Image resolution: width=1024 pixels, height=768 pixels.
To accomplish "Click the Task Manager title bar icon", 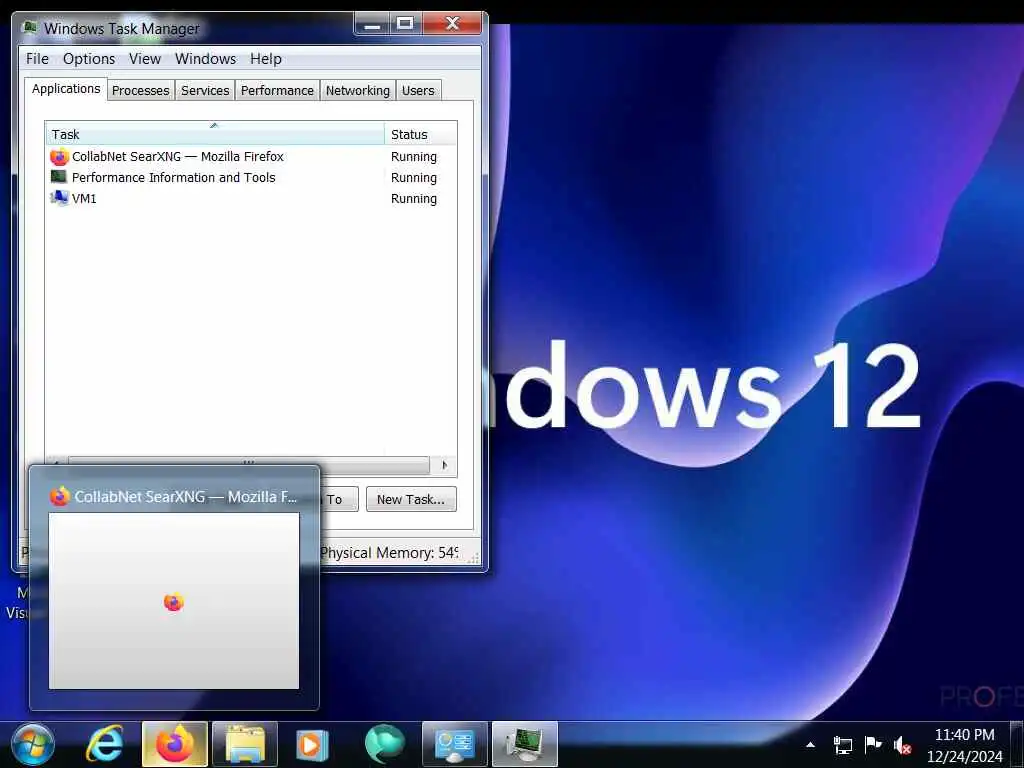I will 29,27.
